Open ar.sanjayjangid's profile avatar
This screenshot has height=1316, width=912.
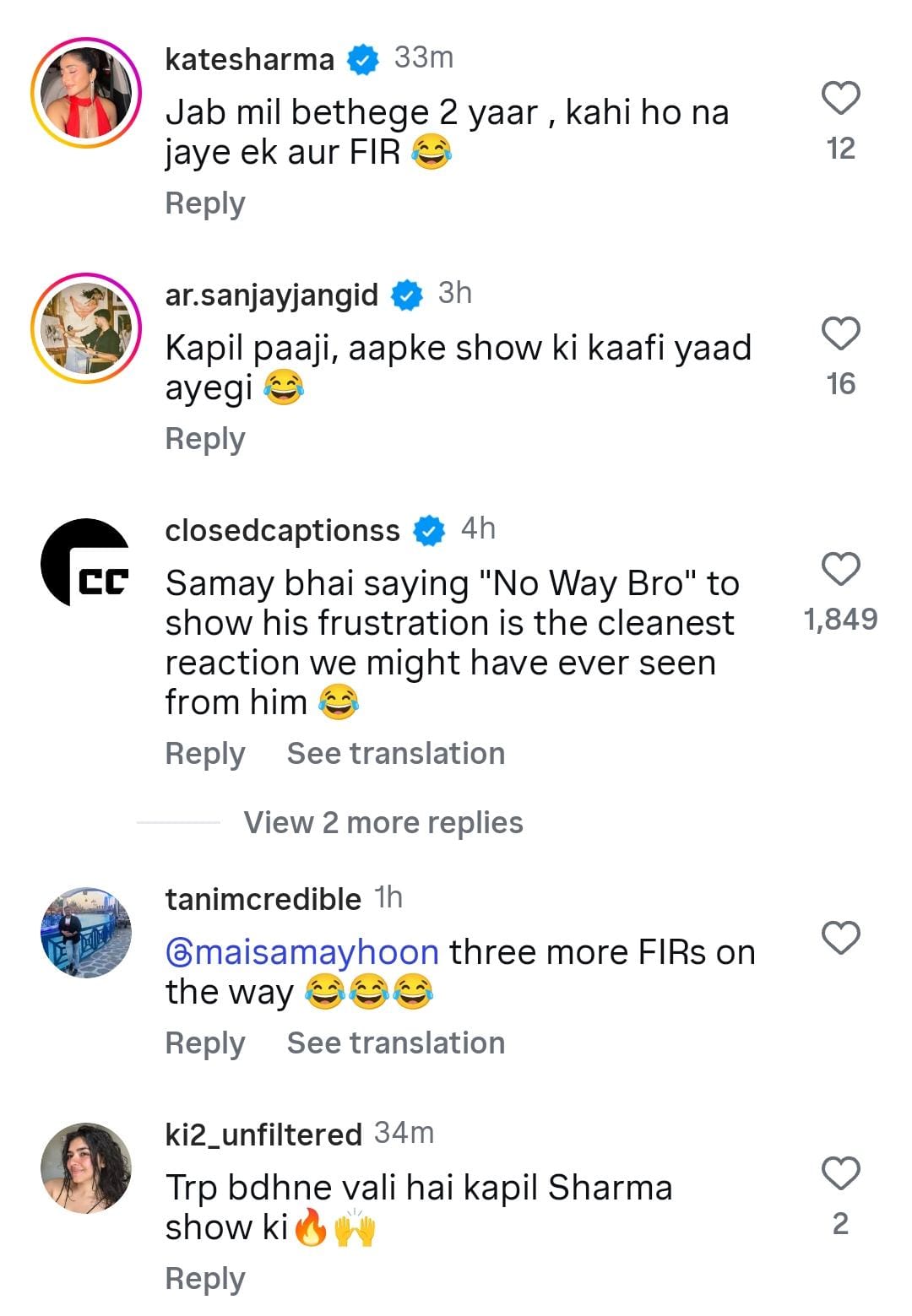86,329
